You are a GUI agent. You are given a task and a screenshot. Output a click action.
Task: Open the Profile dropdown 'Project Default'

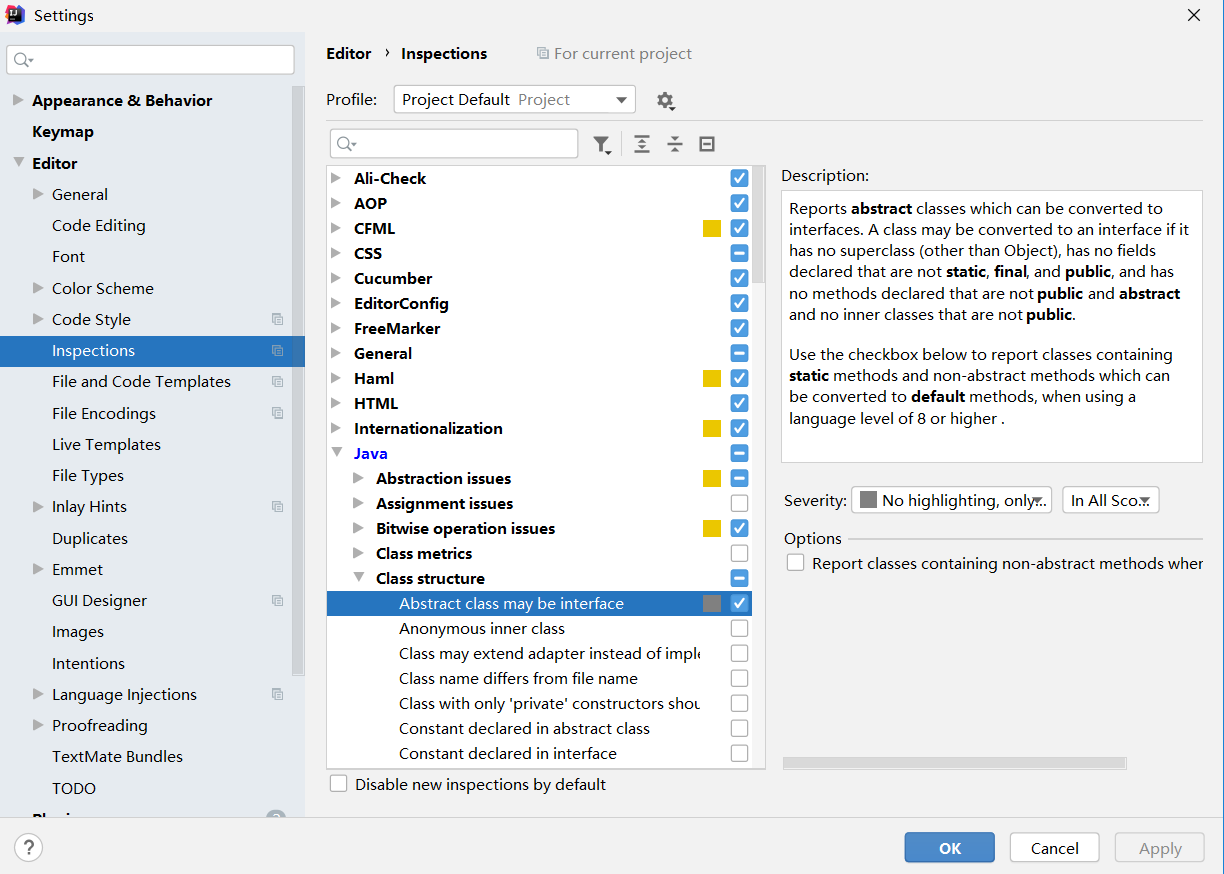pyautogui.click(x=515, y=99)
